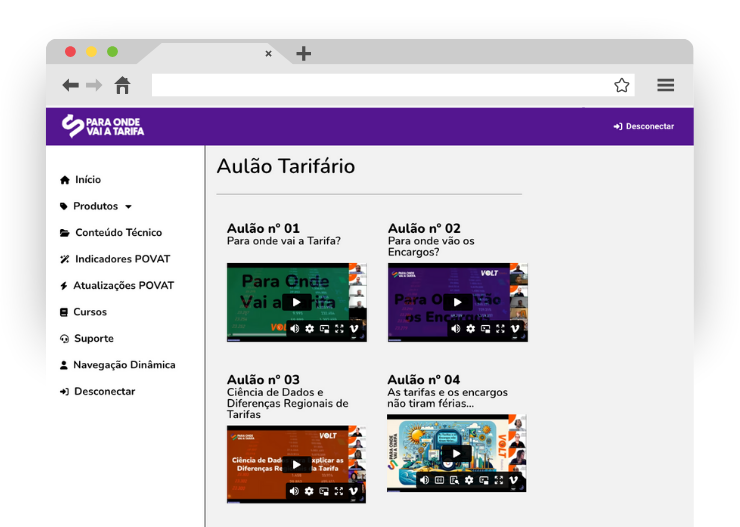Expand the Produtos dropdown arrow
The width and height of the screenshot is (740, 527).
128,207
